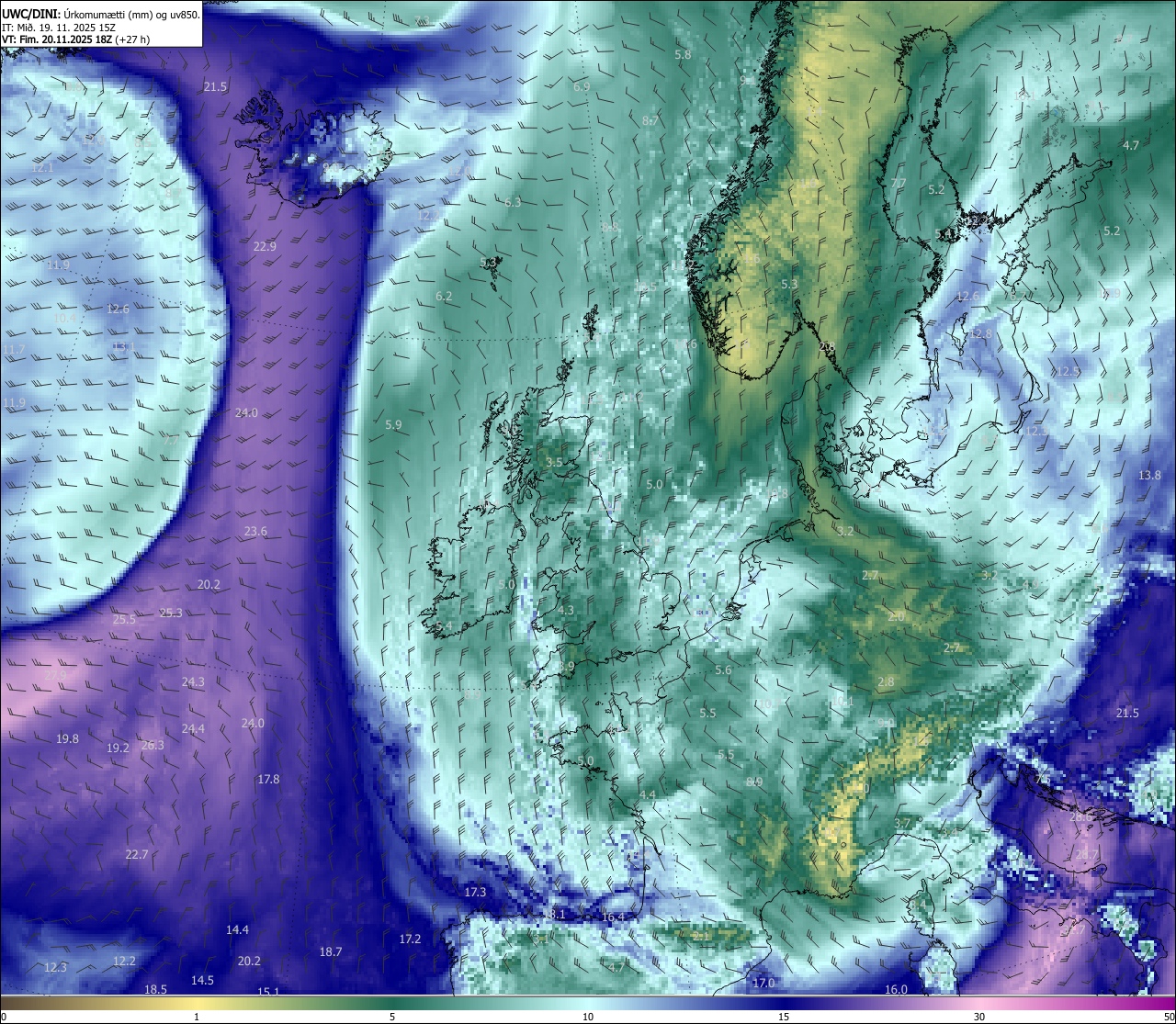1176x1024 pixels.
Task: Click the 12.5 precipitation value
Action: coord(1068,372)
